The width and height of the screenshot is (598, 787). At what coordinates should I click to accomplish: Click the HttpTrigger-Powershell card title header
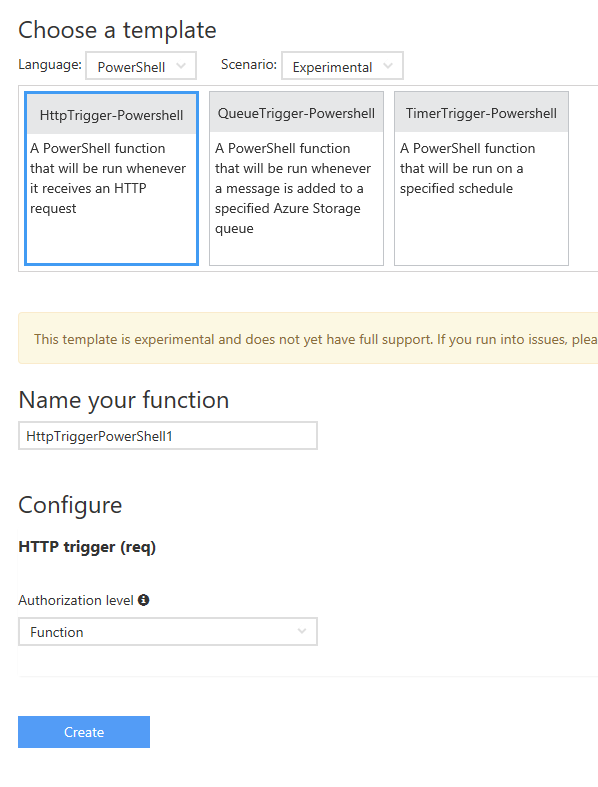(x=111, y=115)
